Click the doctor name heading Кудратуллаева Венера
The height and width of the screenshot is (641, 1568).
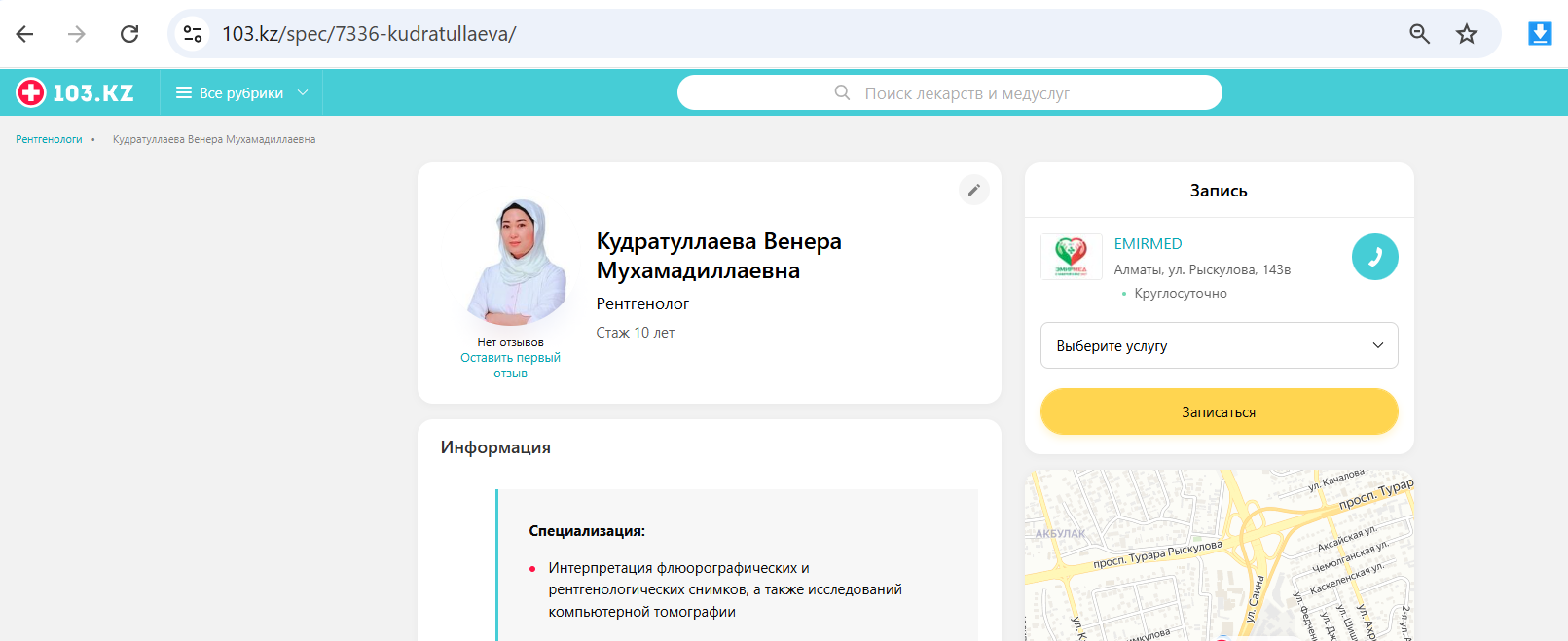tap(719, 256)
